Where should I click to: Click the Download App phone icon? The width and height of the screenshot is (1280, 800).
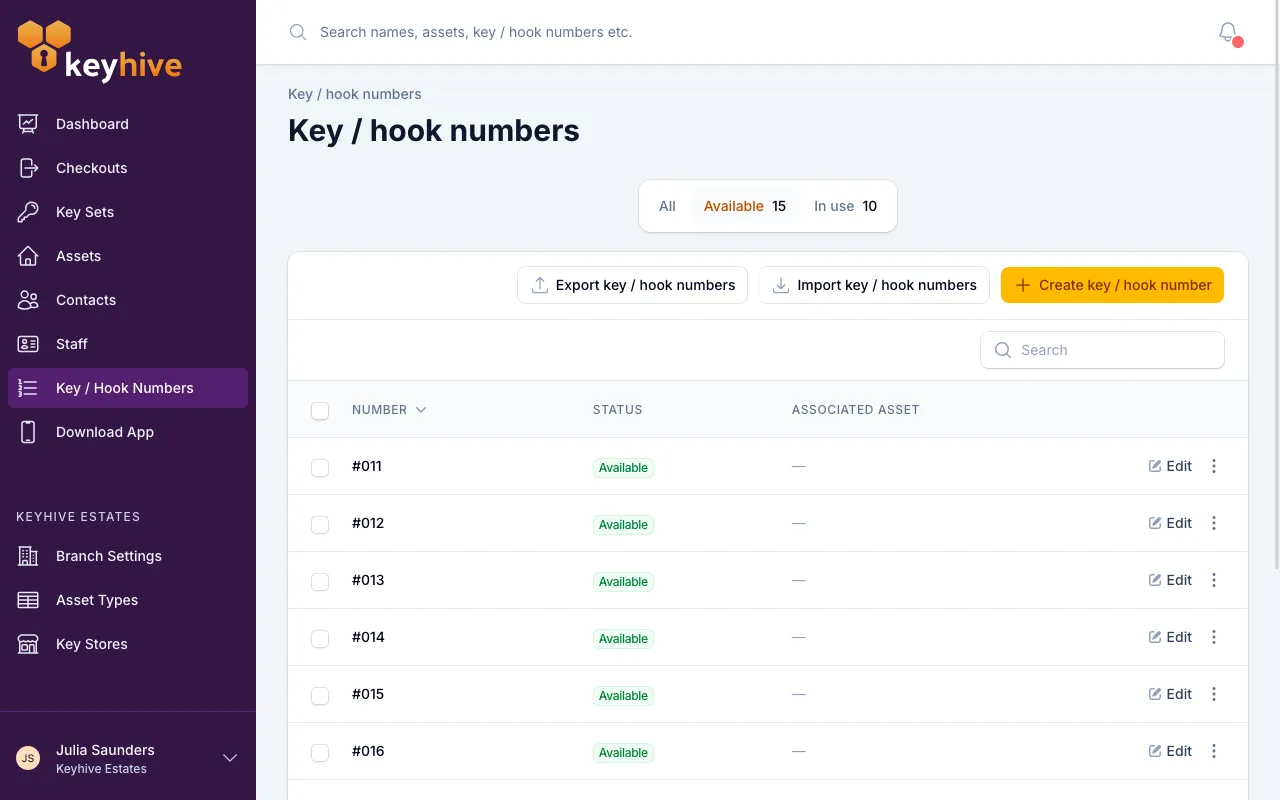tap(28, 432)
